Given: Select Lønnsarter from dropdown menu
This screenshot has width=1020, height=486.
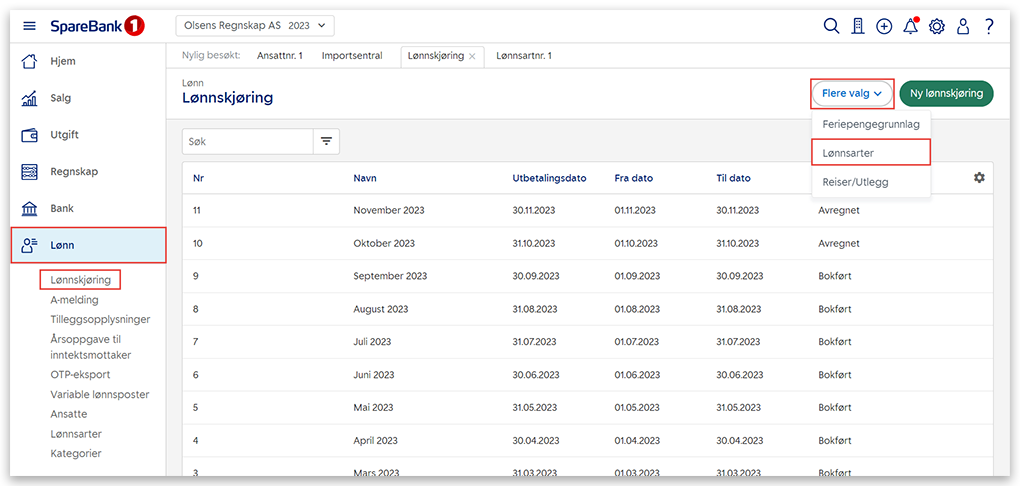Looking at the screenshot, I should pyautogui.click(x=848, y=153).
